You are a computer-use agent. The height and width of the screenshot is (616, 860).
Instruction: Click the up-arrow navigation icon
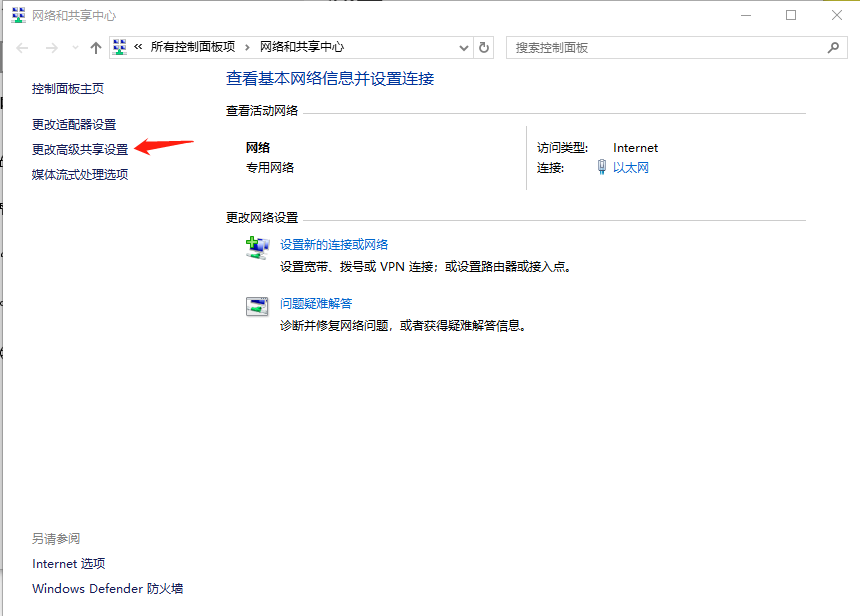tap(95, 47)
